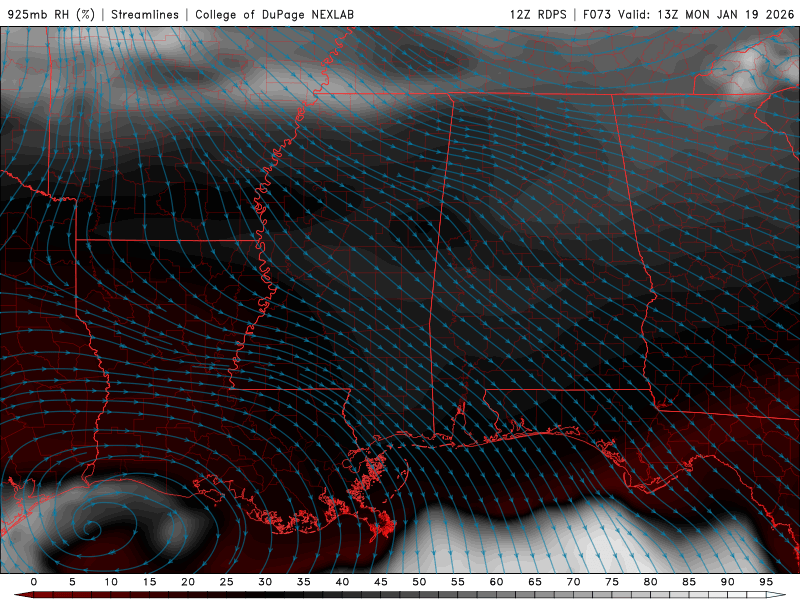
Task: Click the '925mb RH (%)' title text
Action: (x=51, y=14)
